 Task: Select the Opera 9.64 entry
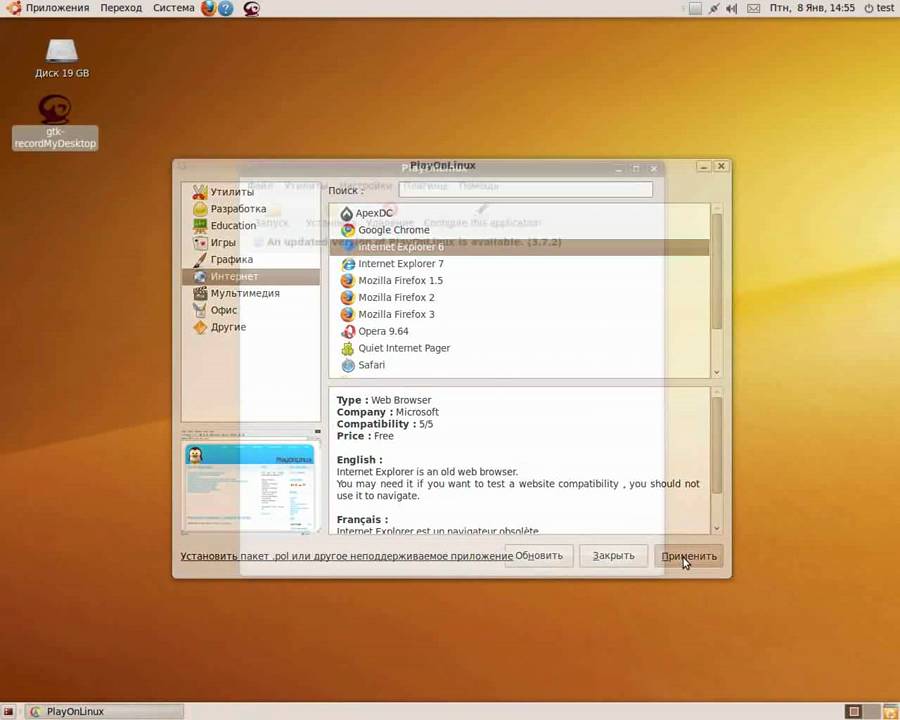pos(519,331)
